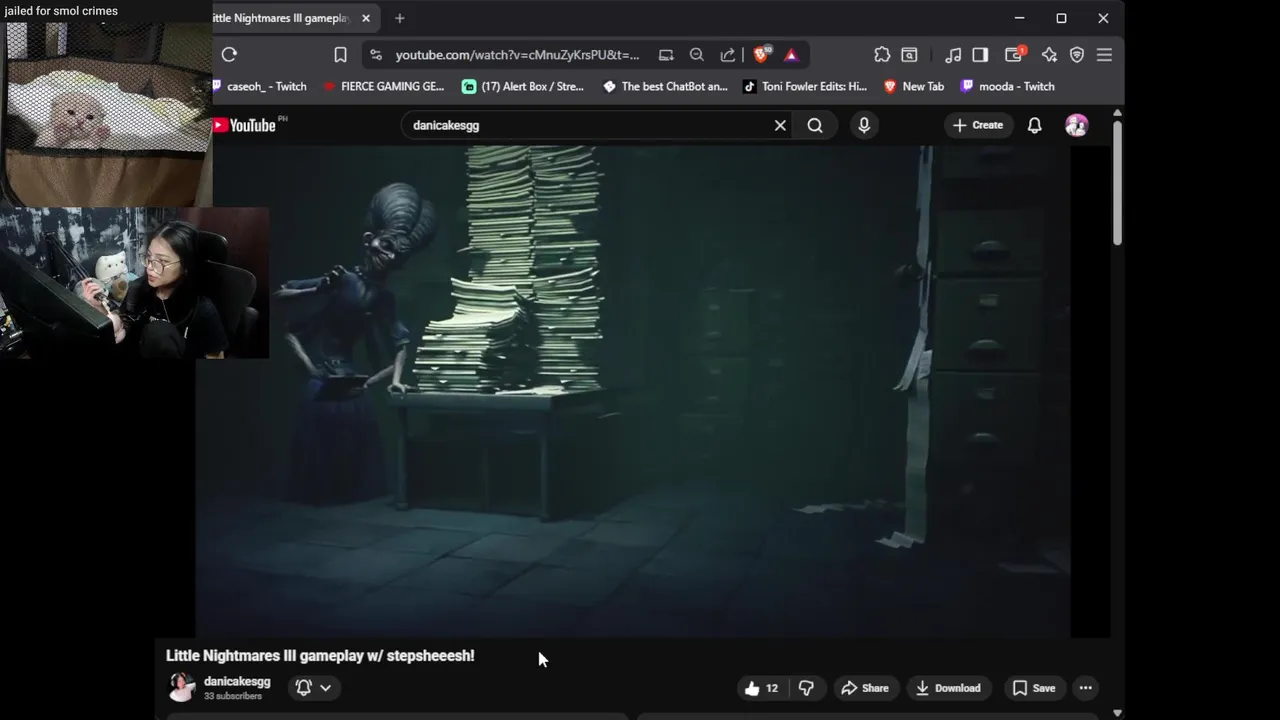The width and height of the screenshot is (1280, 720).
Task: Reload the page with the refresh icon
Action: click(229, 55)
